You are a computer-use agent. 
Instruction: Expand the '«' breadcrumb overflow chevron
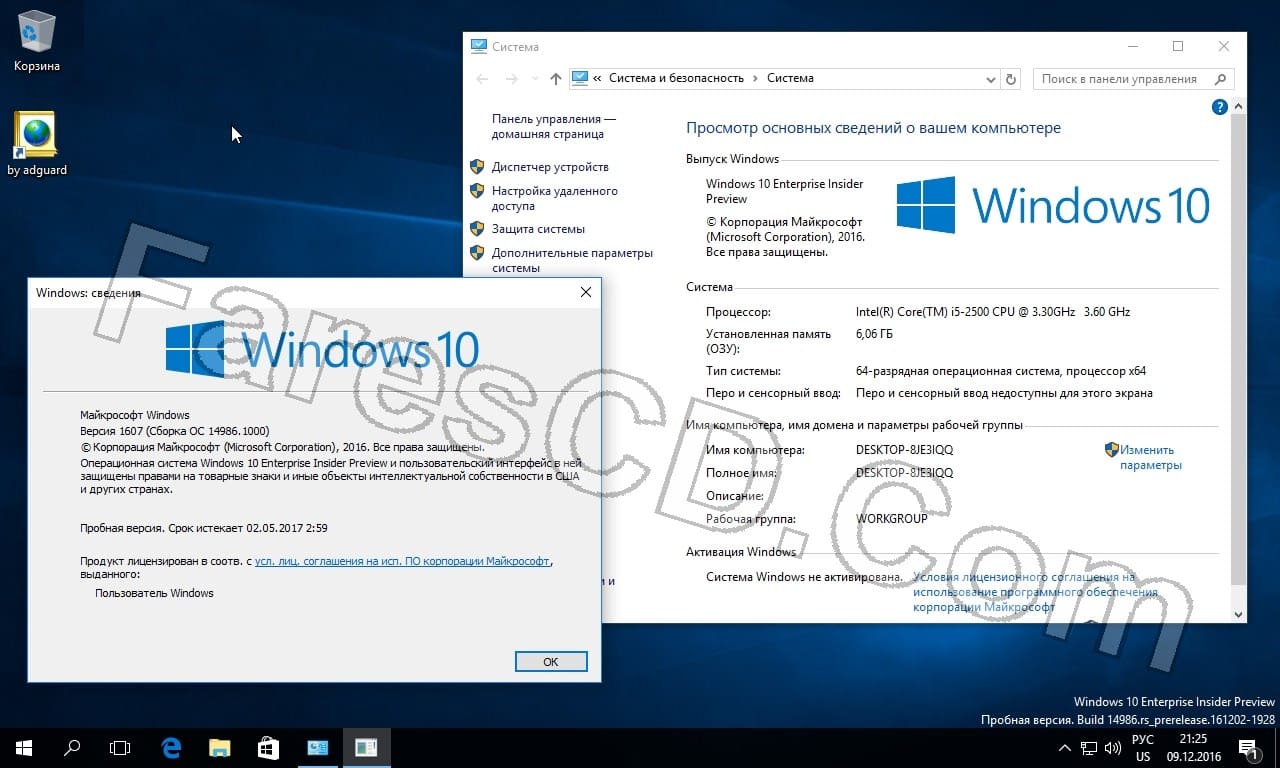click(x=597, y=78)
